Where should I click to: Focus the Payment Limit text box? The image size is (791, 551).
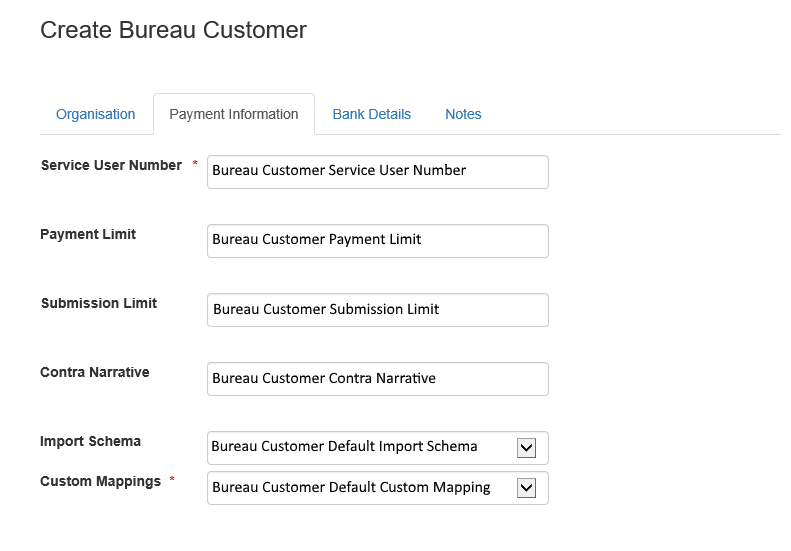(377, 240)
